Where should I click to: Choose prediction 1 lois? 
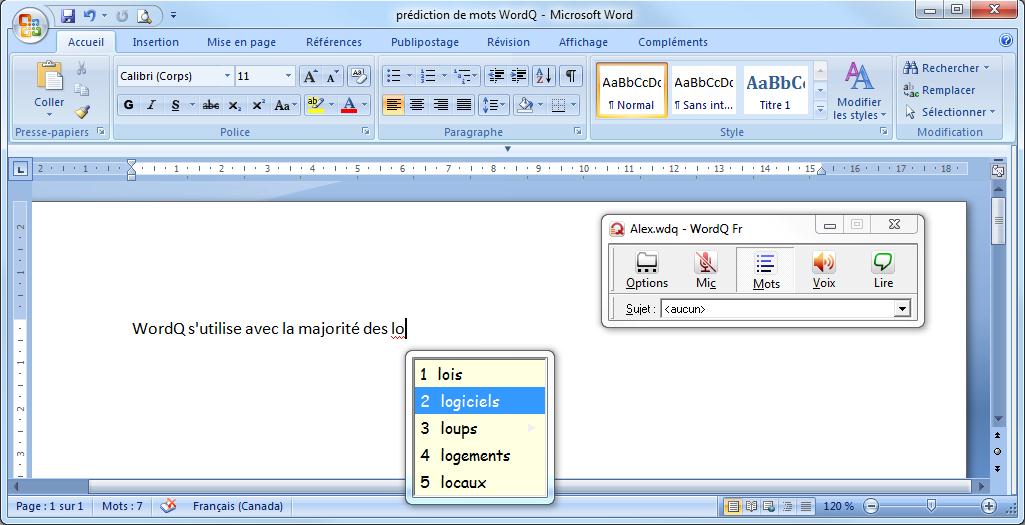click(x=479, y=374)
